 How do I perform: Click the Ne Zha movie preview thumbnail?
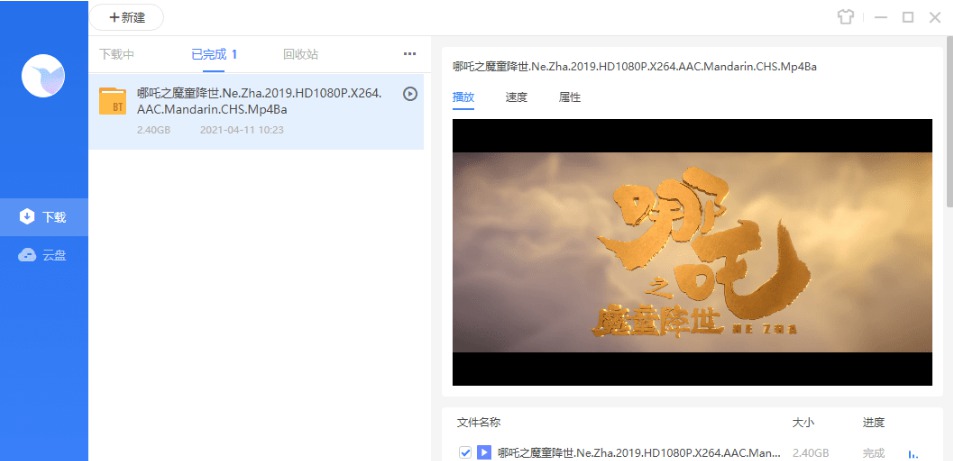(x=692, y=252)
